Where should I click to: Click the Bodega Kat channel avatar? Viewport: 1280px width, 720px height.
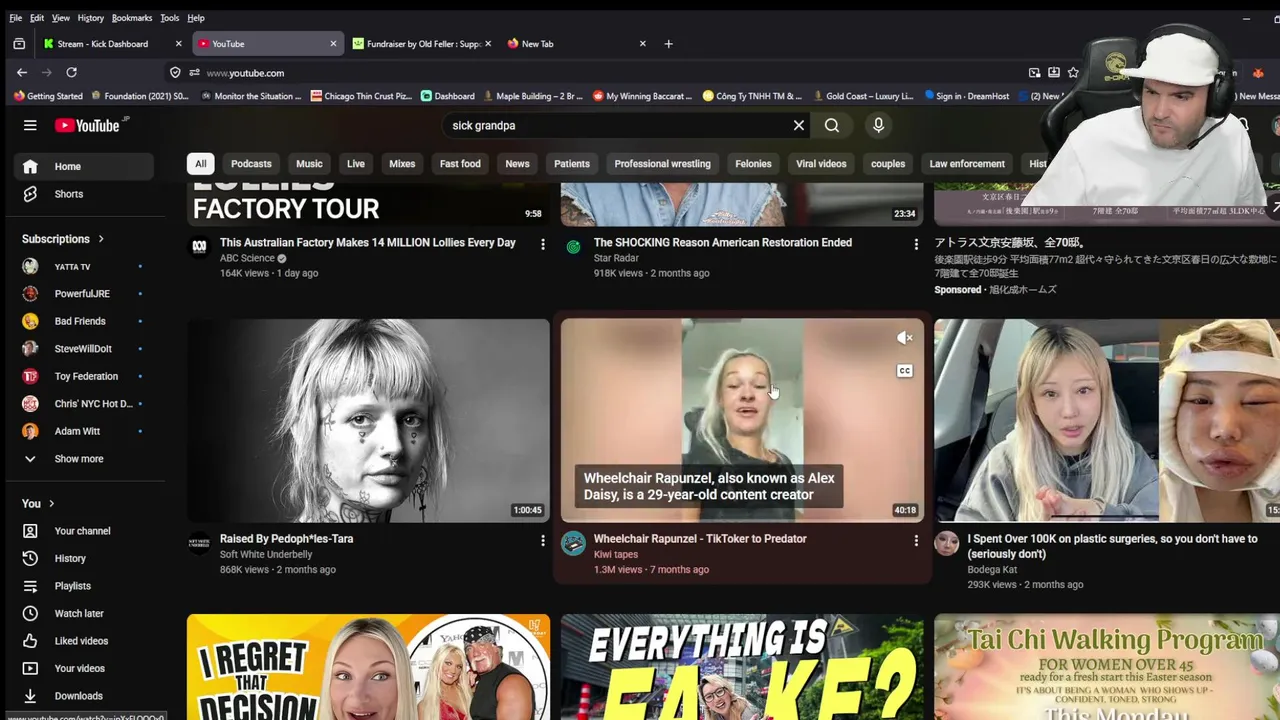coord(946,543)
